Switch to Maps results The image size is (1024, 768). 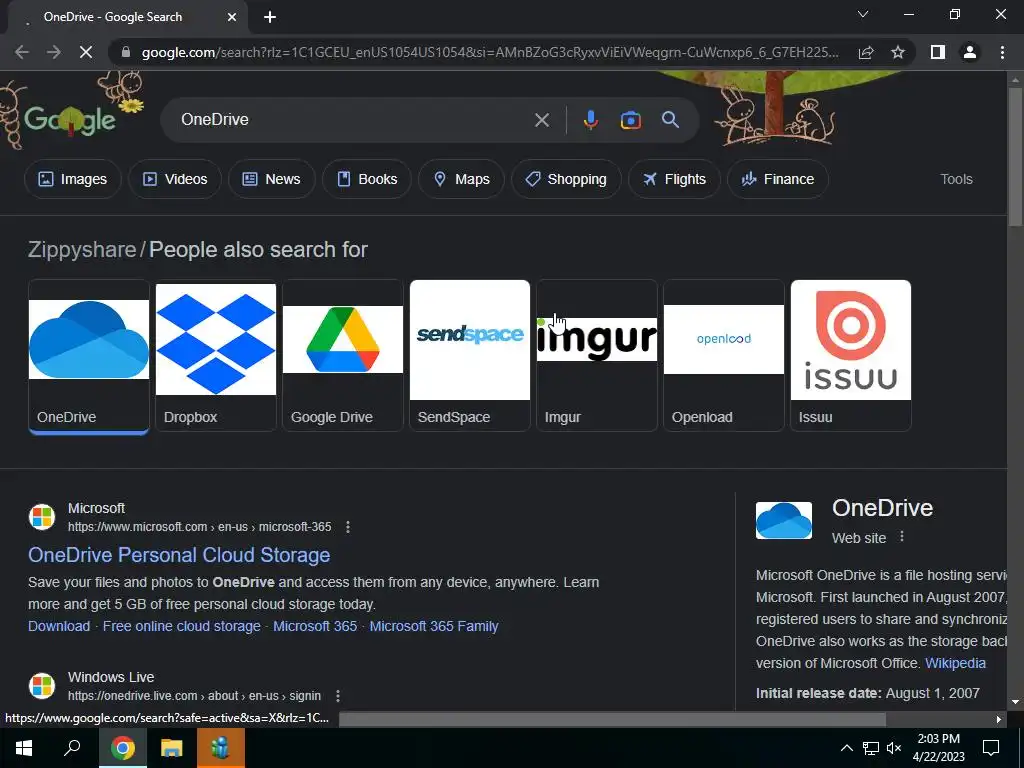[x=461, y=179]
